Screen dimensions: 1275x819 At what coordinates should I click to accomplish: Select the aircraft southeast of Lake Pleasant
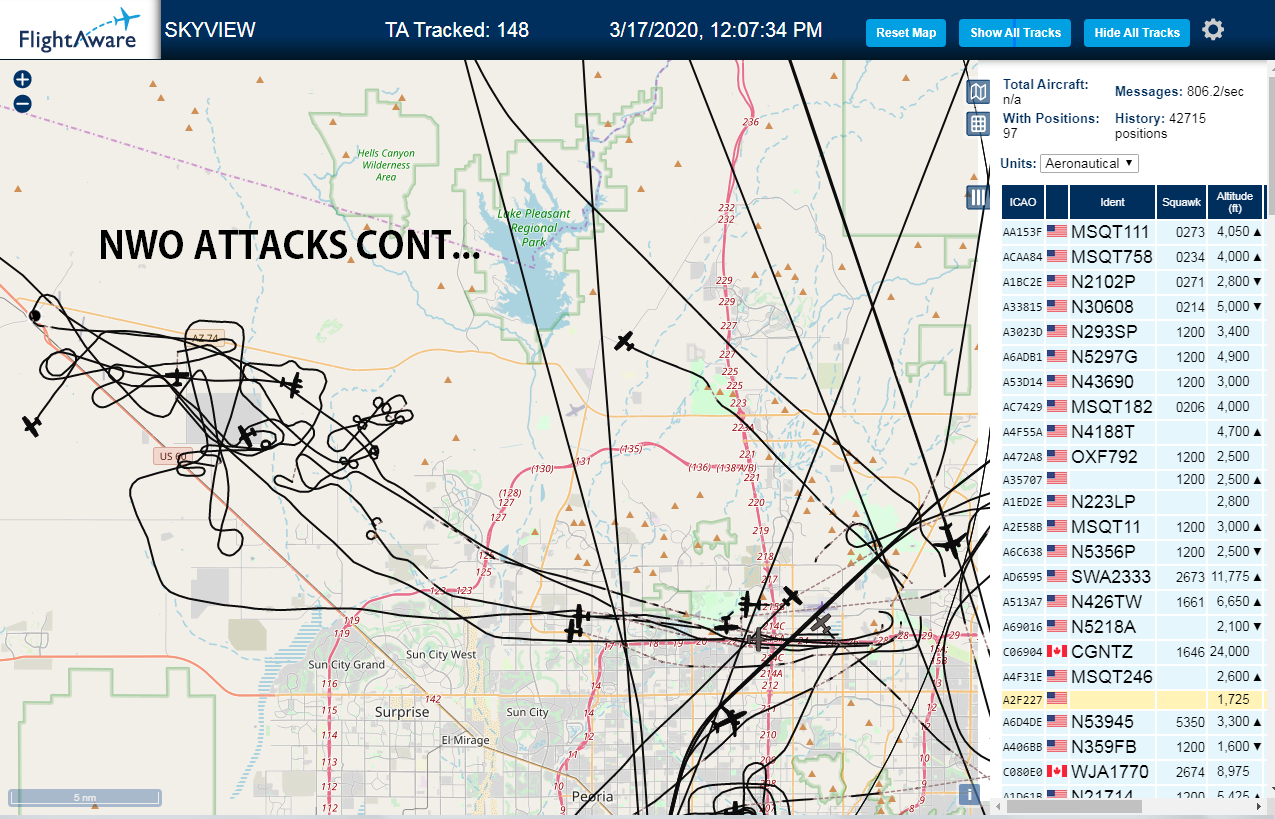pyautogui.click(x=625, y=342)
